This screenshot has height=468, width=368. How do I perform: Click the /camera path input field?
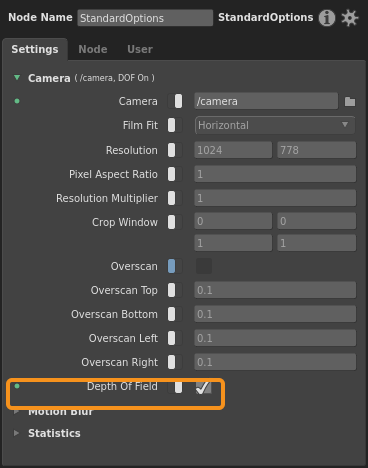[266, 101]
